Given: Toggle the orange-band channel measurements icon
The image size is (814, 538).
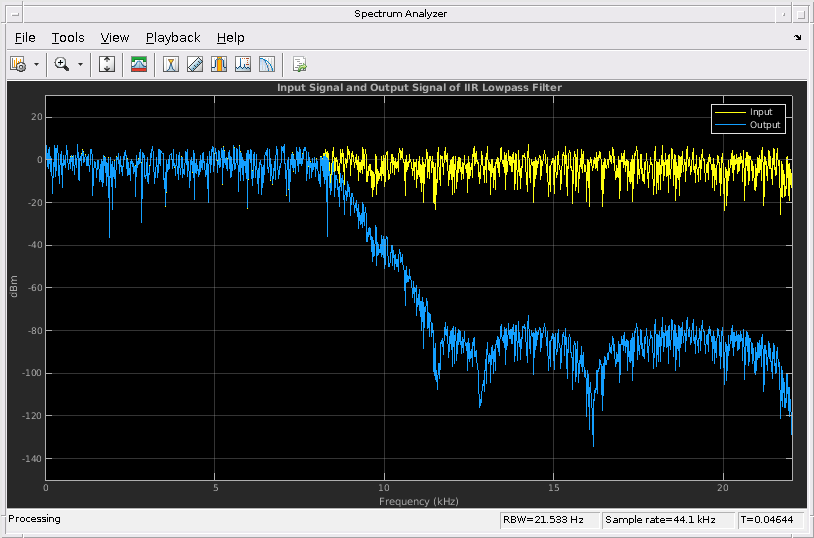Looking at the screenshot, I should click(219, 64).
